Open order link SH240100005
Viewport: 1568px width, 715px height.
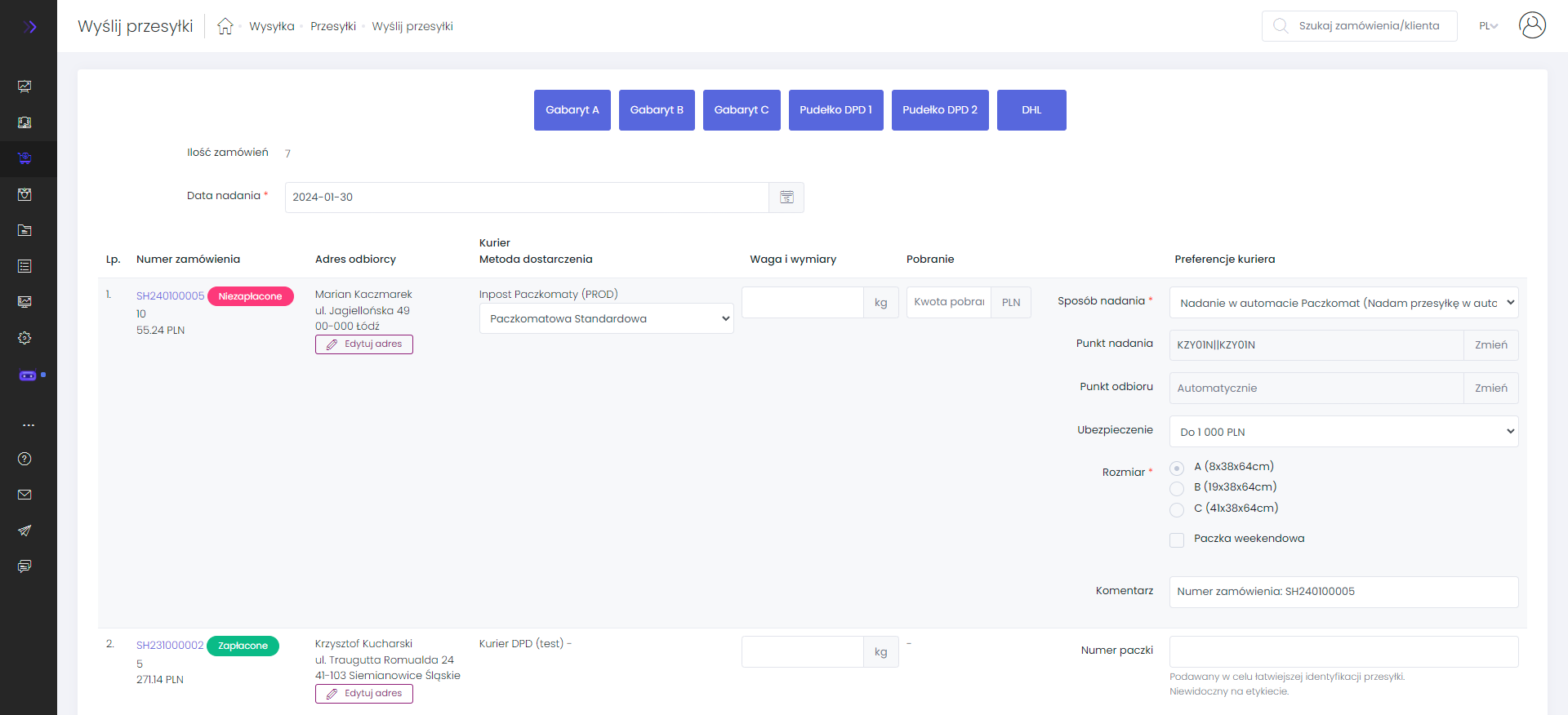[170, 296]
